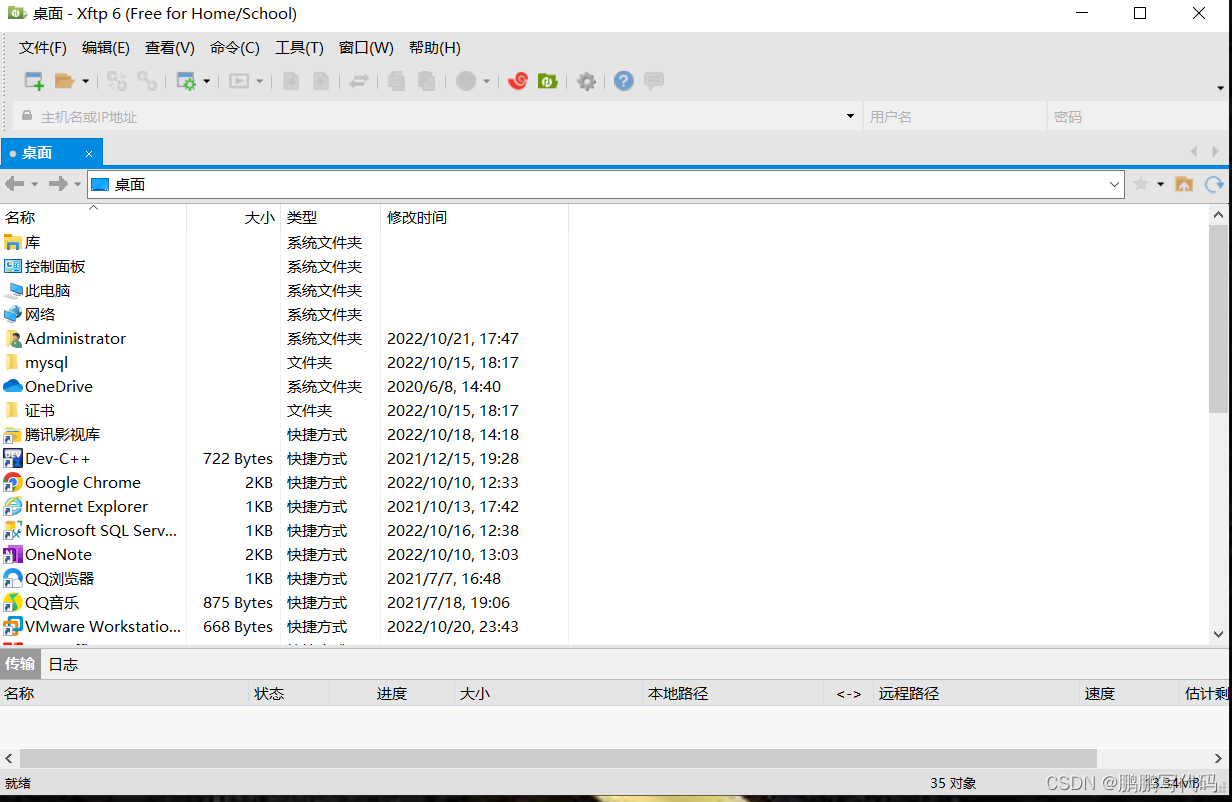Select the 控制面板 row
1232x802 pixels.
[284, 266]
